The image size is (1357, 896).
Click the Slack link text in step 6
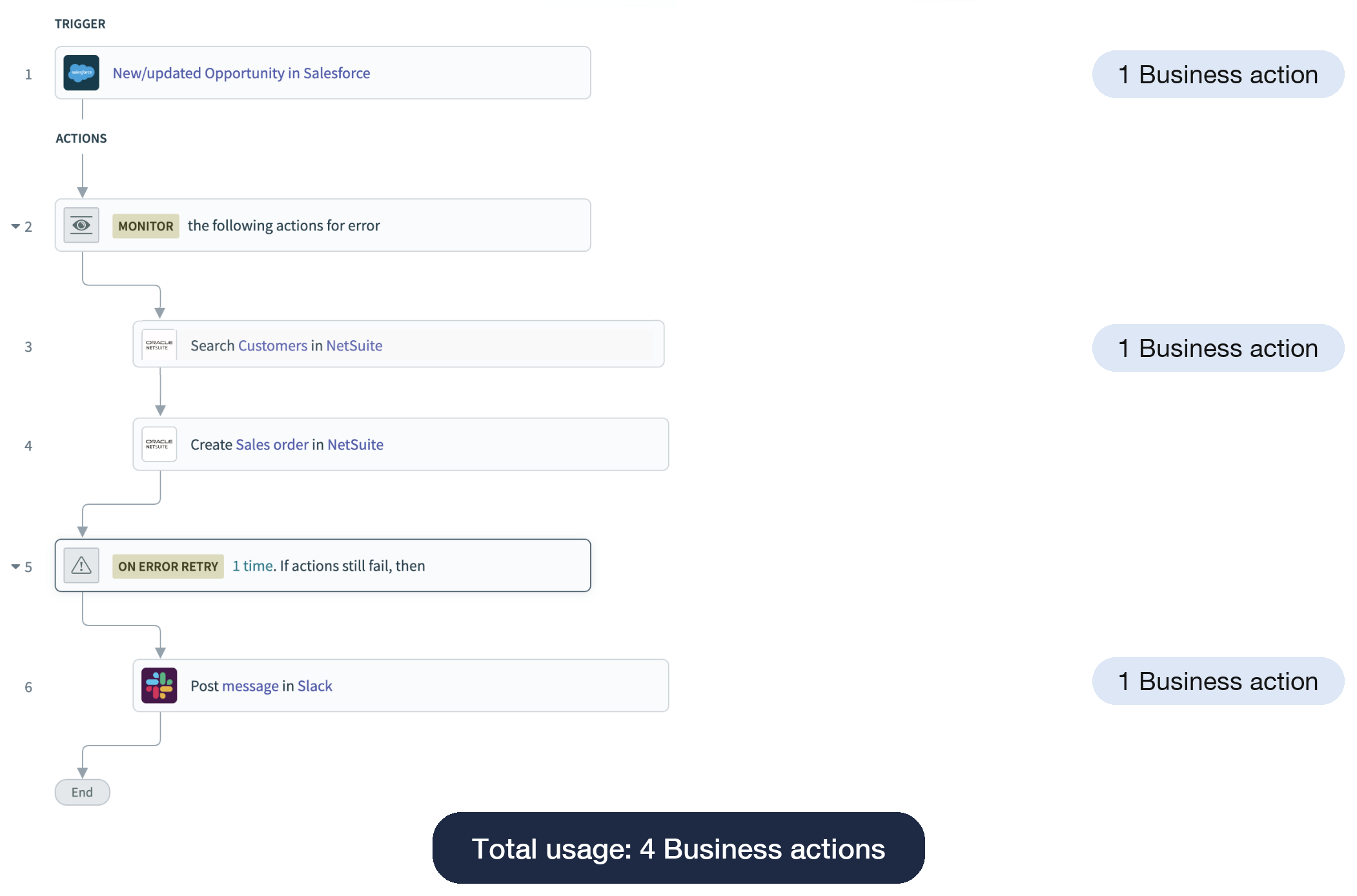[x=315, y=686]
